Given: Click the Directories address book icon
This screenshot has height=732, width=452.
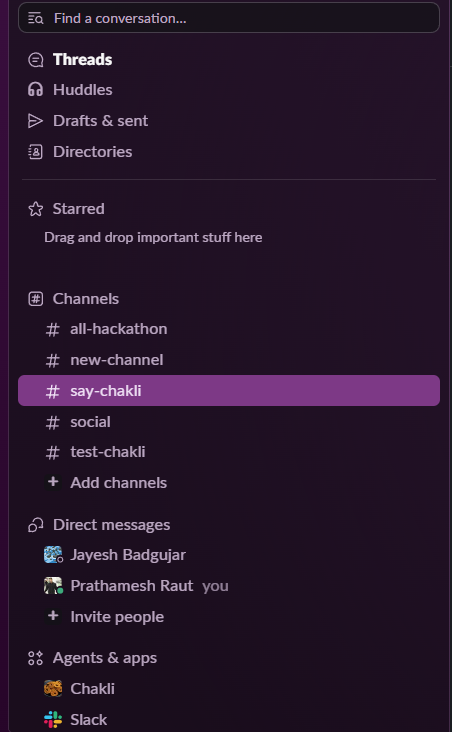Looking at the screenshot, I should 35,152.
